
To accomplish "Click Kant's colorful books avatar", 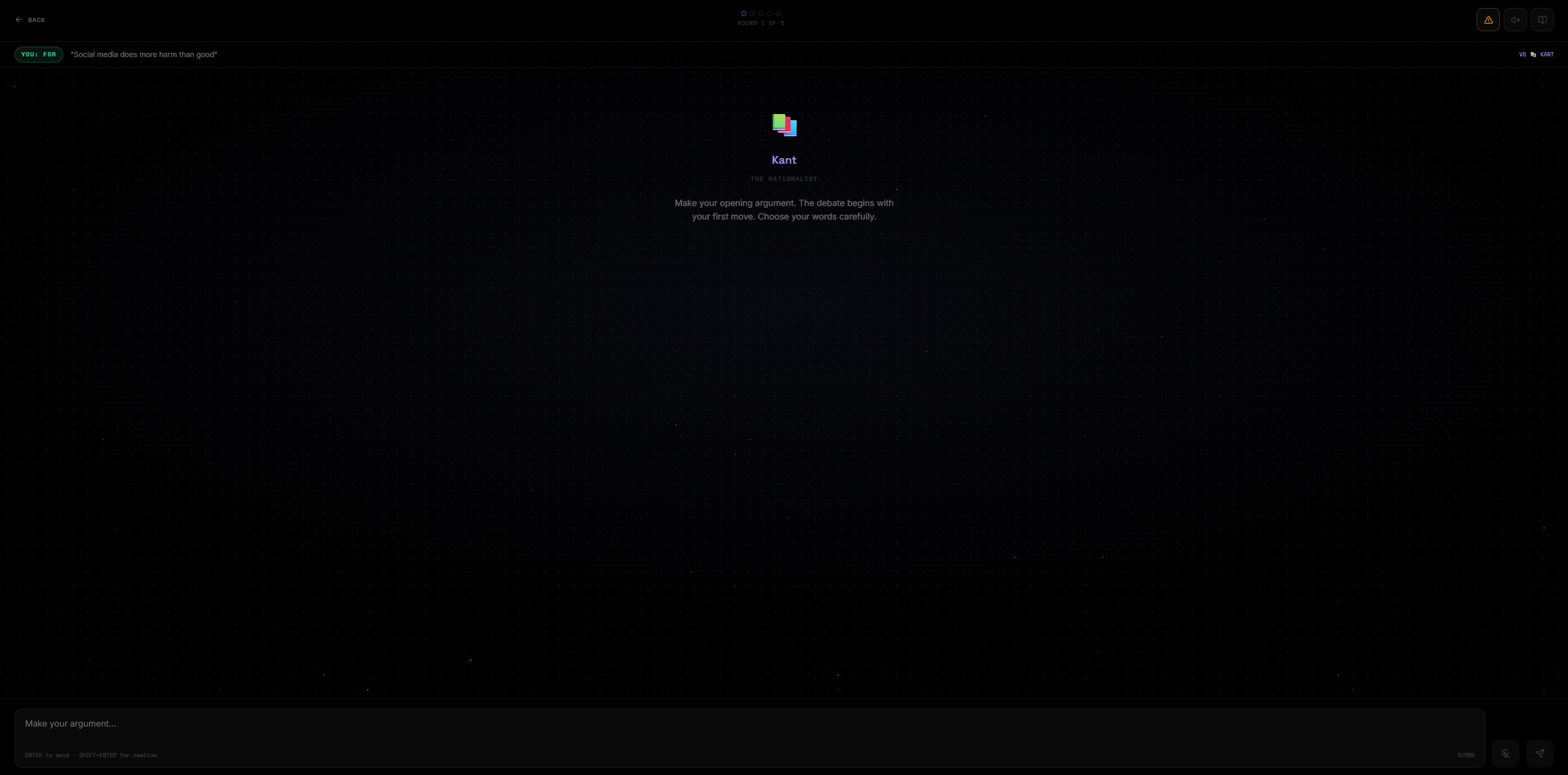I will [x=784, y=125].
